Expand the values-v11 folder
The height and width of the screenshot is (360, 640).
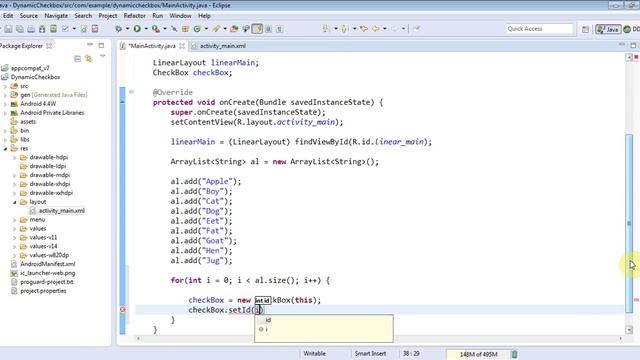pos(15,238)
